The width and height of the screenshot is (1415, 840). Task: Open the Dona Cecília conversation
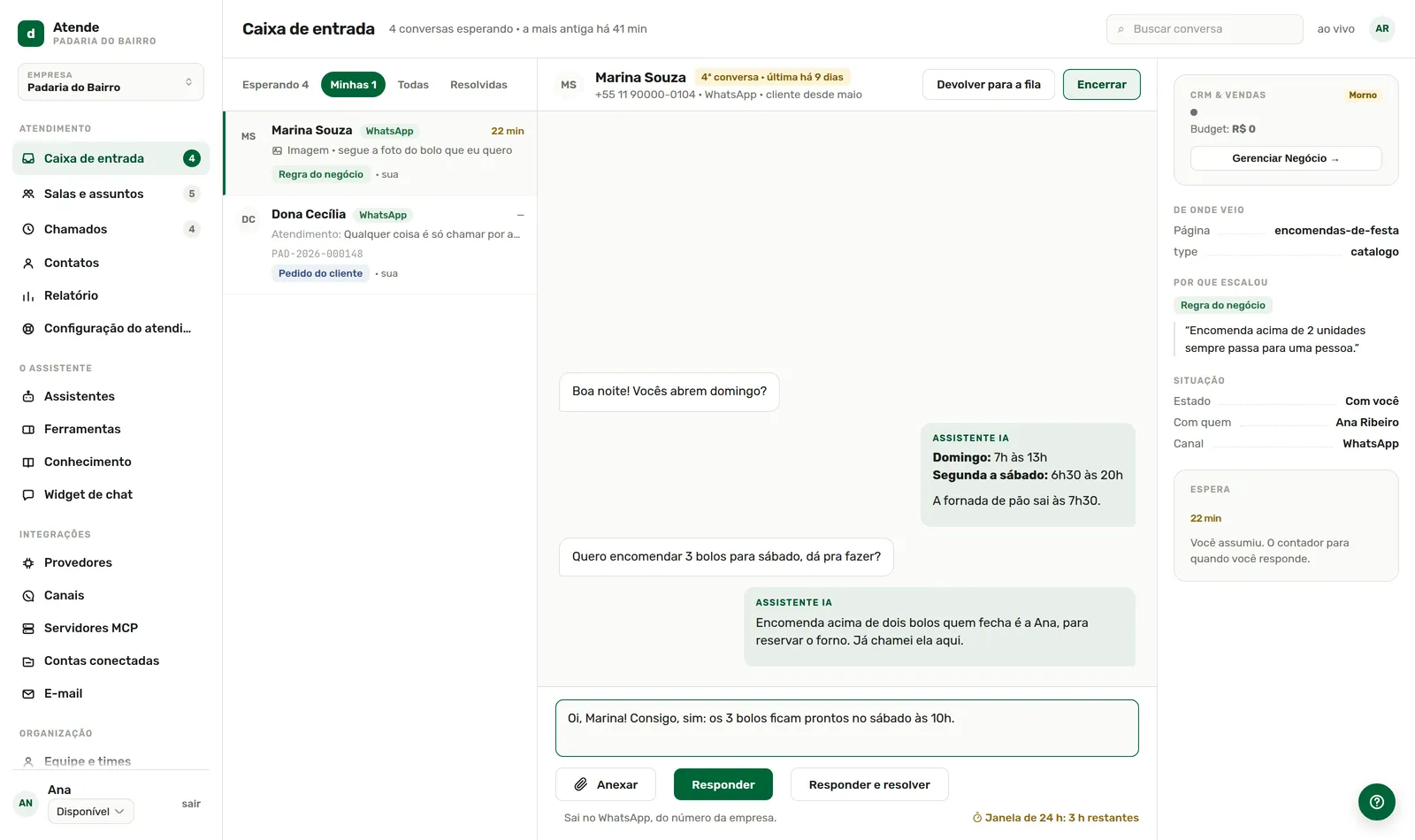pos(380,245)
